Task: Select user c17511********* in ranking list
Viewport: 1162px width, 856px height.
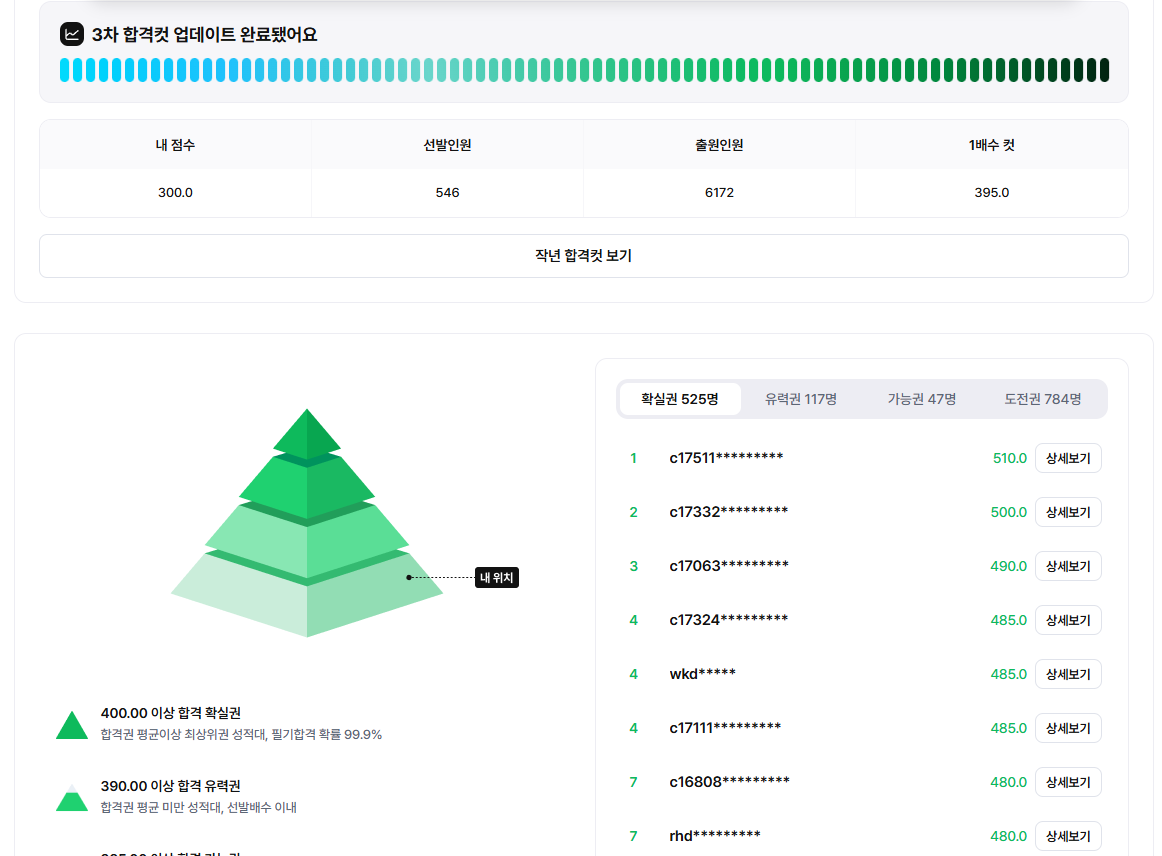Action: pyautogui.click(x=726, y=458)
